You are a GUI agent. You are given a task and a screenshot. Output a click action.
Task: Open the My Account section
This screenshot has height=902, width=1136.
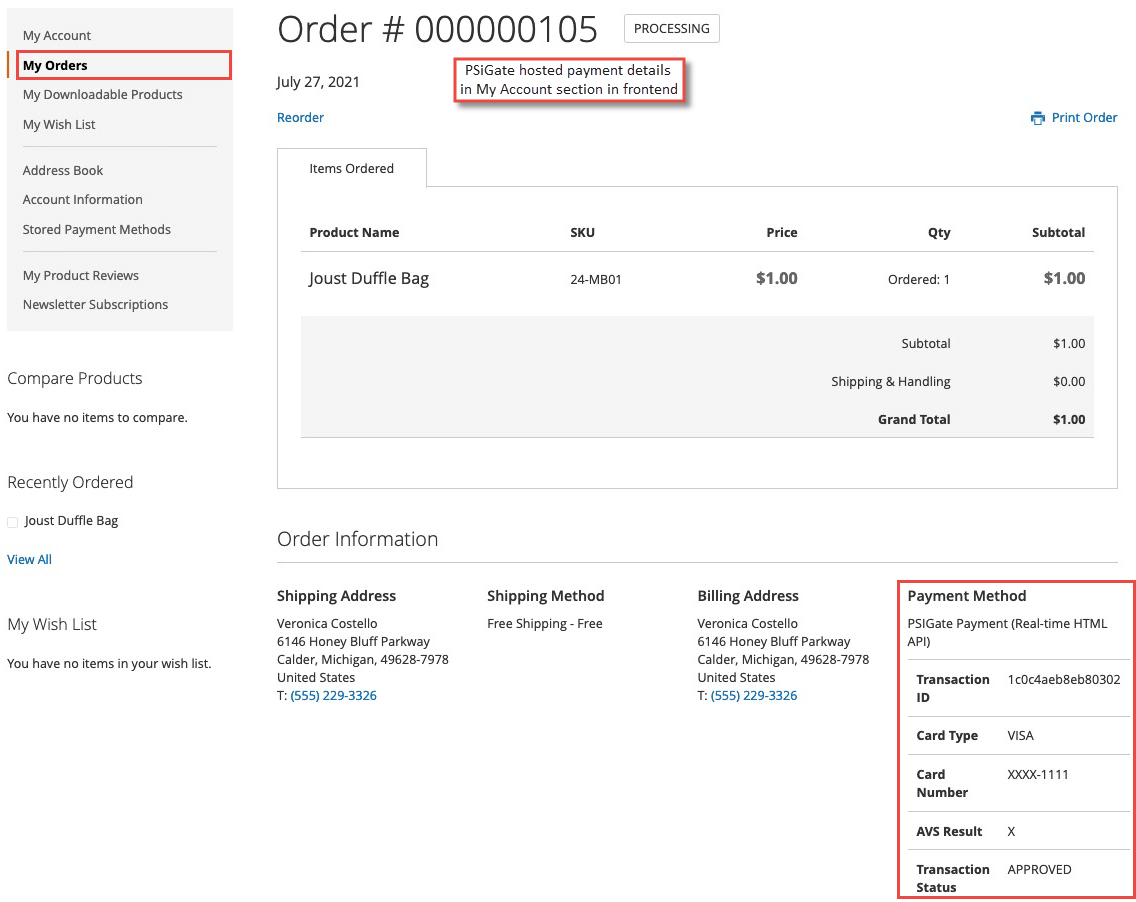(57, 35)
